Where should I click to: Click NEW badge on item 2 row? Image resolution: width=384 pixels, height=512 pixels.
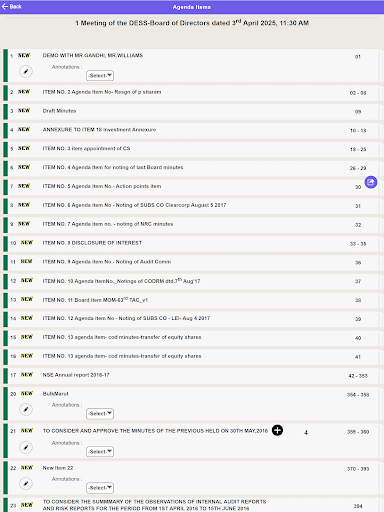[24, 92]
